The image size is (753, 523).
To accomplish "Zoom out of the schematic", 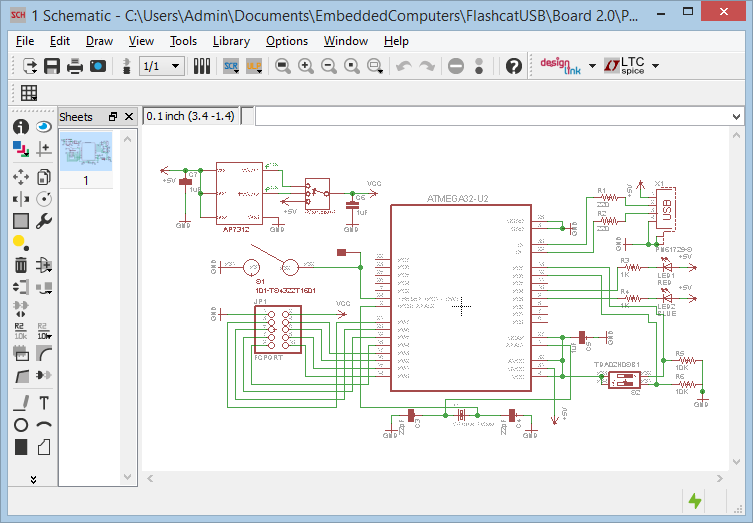I will (x=328, y=66).
